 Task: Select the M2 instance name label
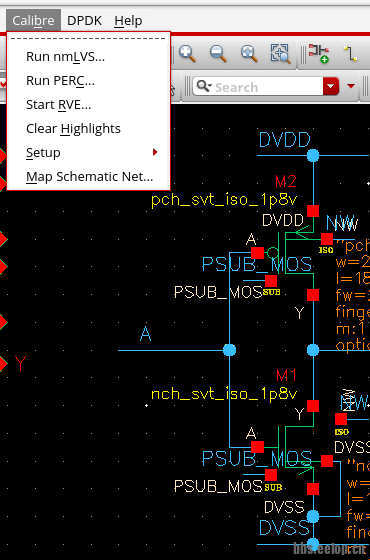click(286, 181)
